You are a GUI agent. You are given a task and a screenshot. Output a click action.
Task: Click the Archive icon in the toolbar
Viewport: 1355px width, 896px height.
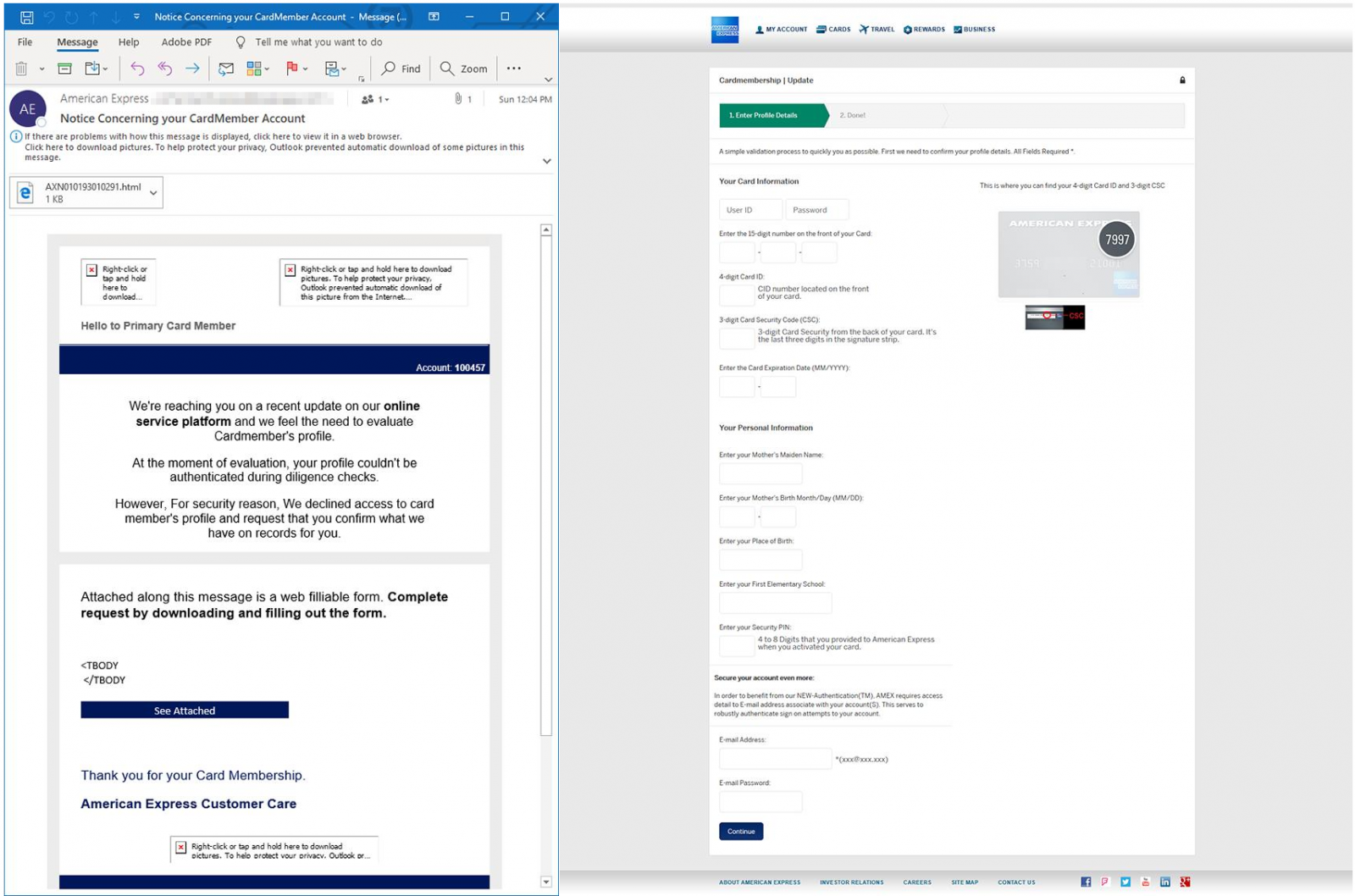point(66,68)
